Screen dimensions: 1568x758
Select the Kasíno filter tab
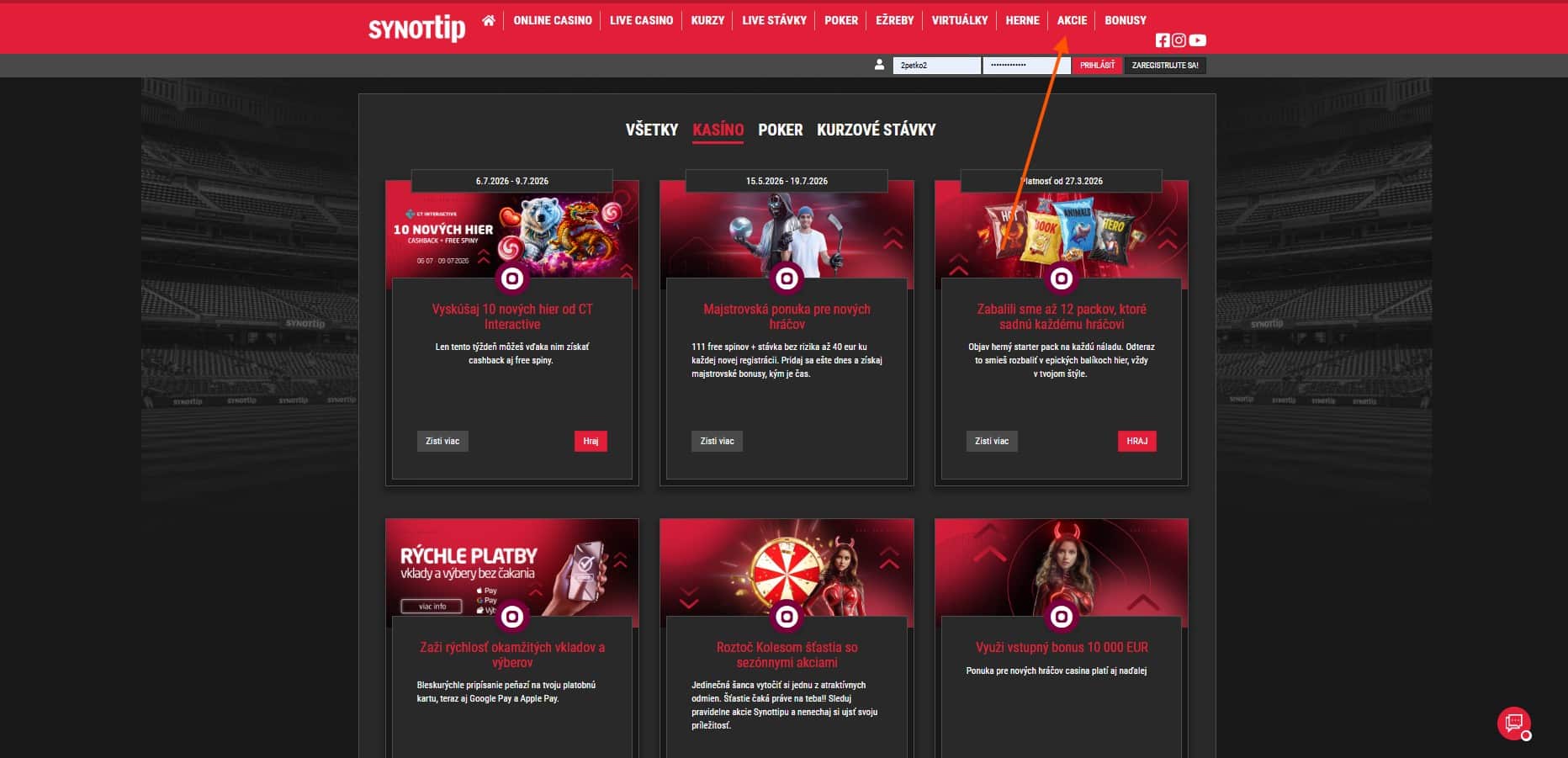pos(718,130)
